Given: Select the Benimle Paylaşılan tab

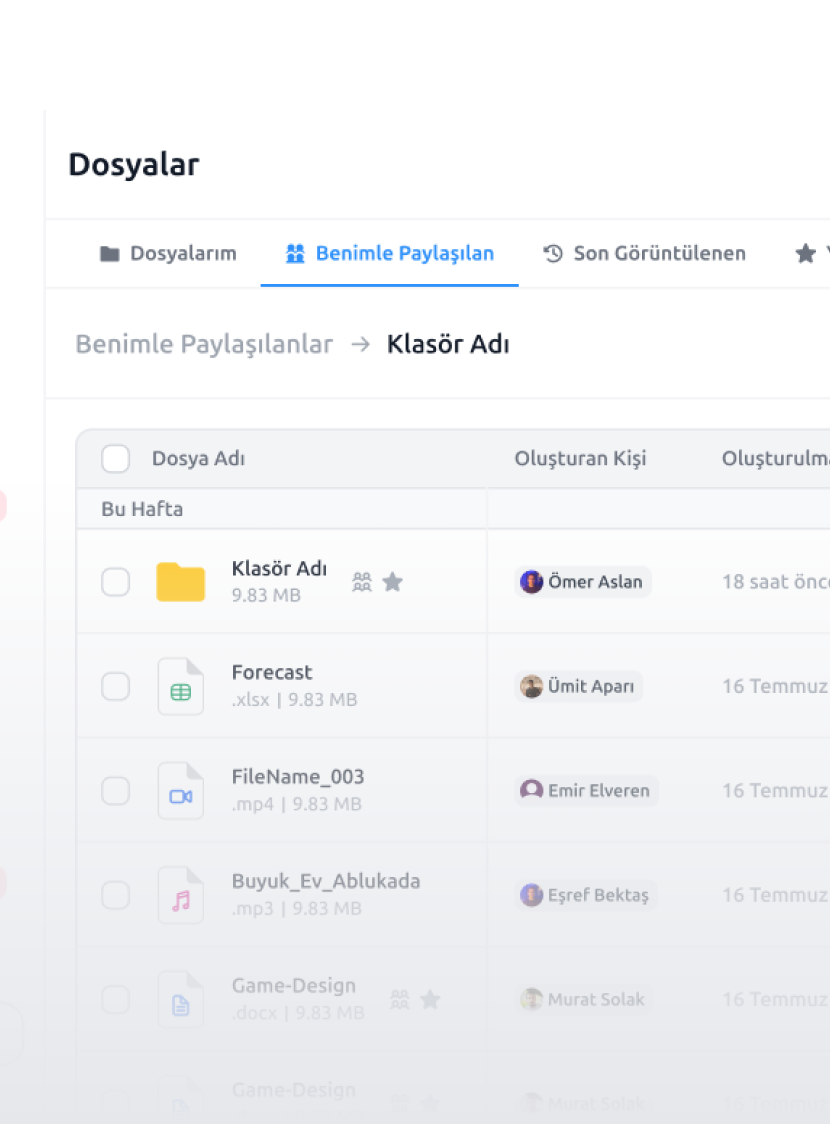Looking at the screenshot, I should [x=390, y=254].
